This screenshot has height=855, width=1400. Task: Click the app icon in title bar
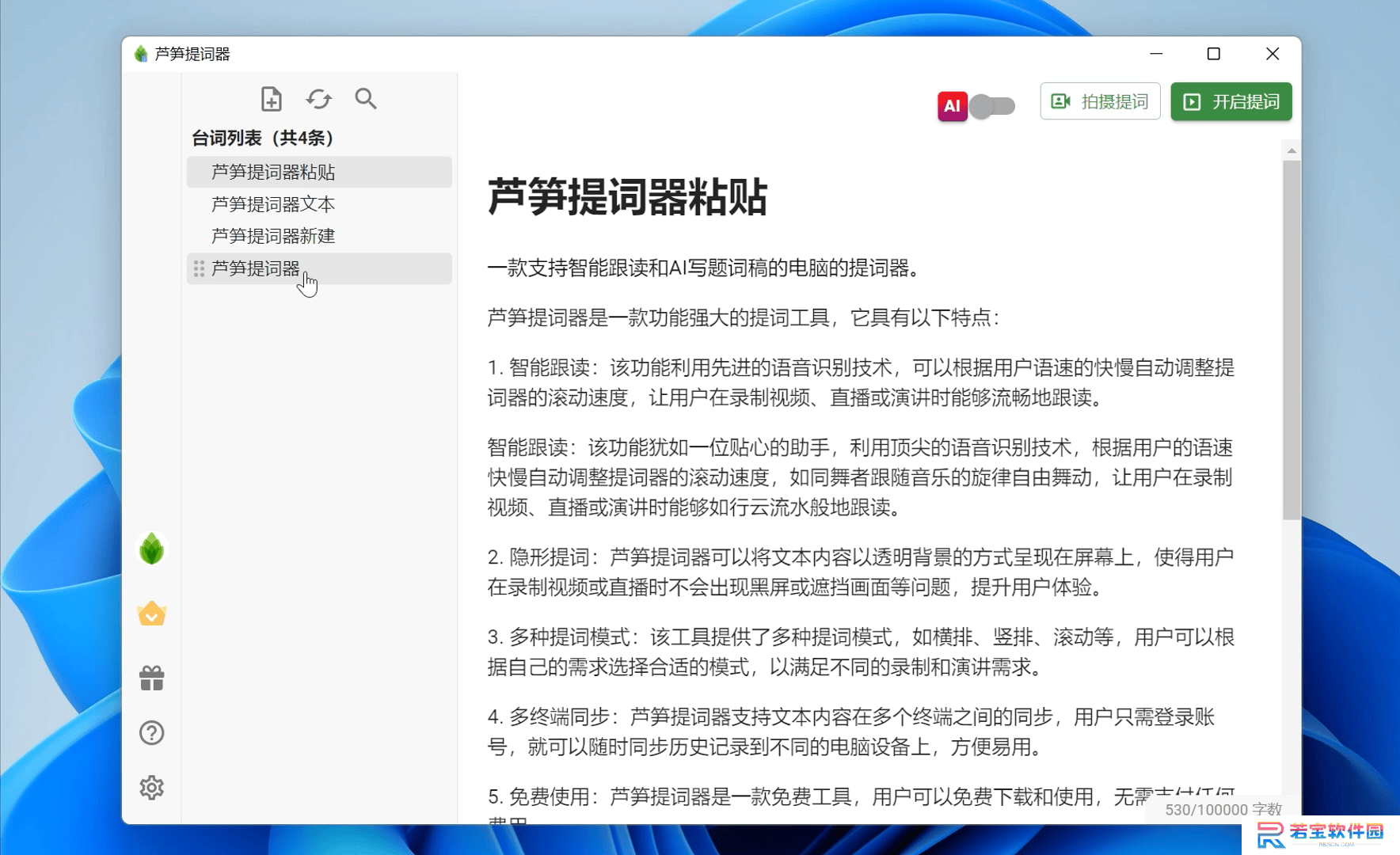coord(141,54)
